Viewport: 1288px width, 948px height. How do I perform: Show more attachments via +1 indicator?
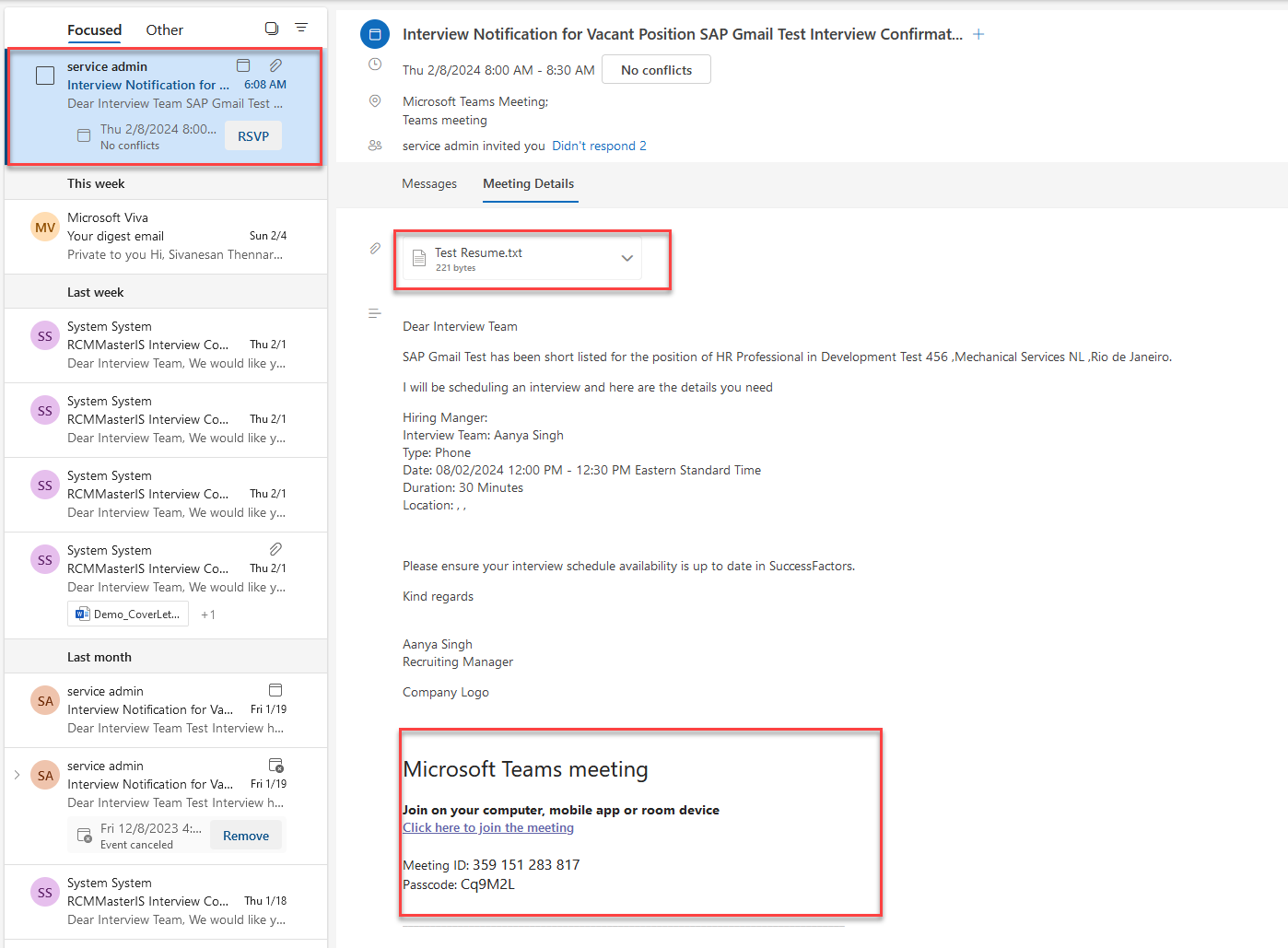208,614
